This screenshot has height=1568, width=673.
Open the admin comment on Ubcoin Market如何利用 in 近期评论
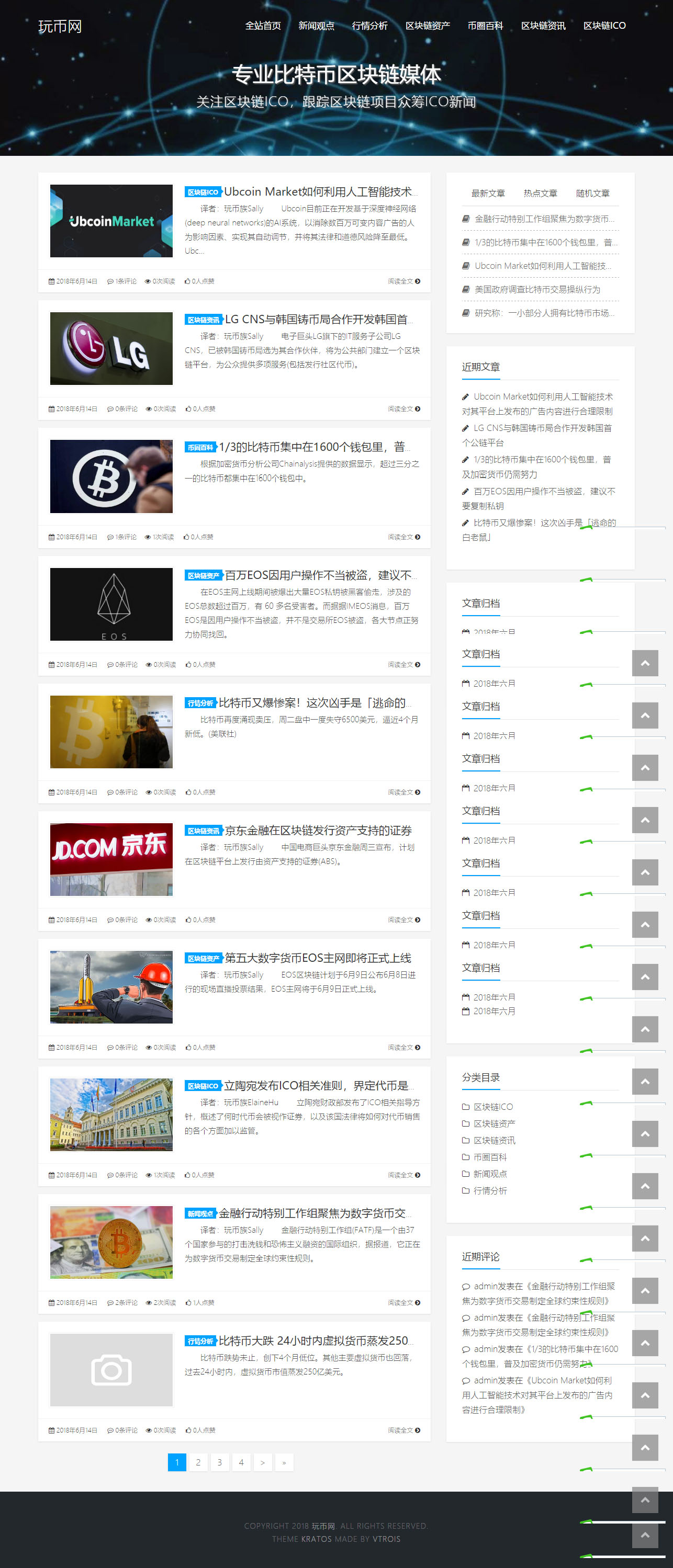click(537, 1395)
